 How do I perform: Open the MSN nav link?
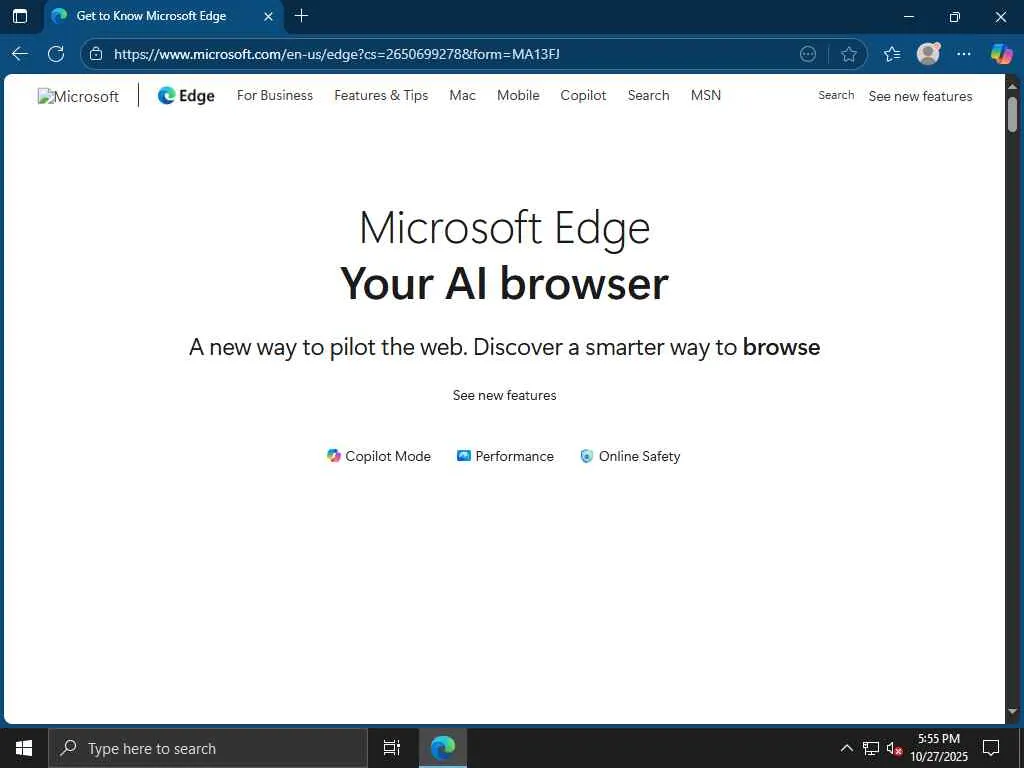tap(705, 95)
